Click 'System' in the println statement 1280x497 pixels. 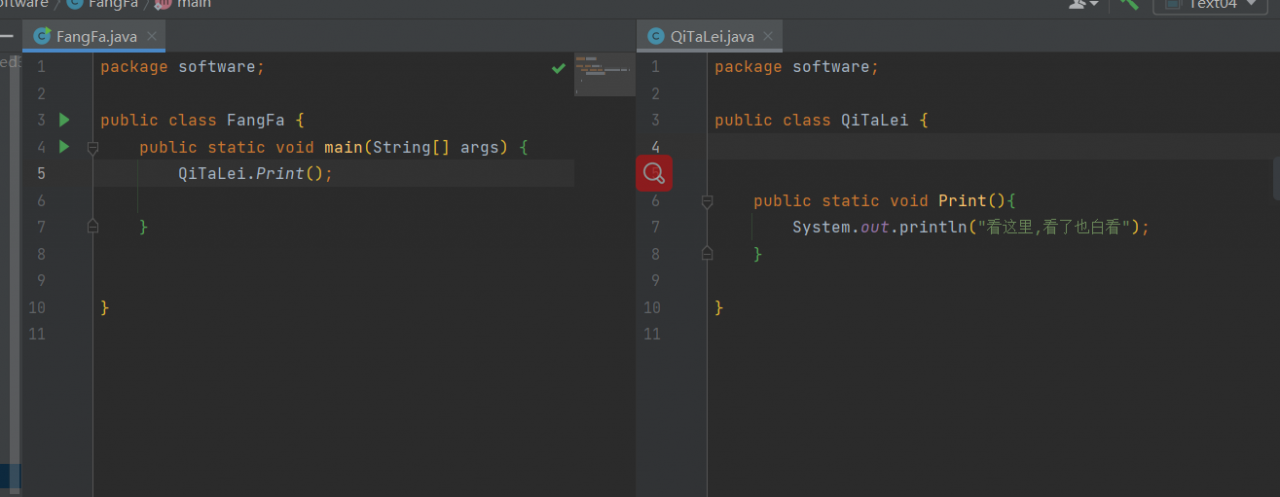821,228
